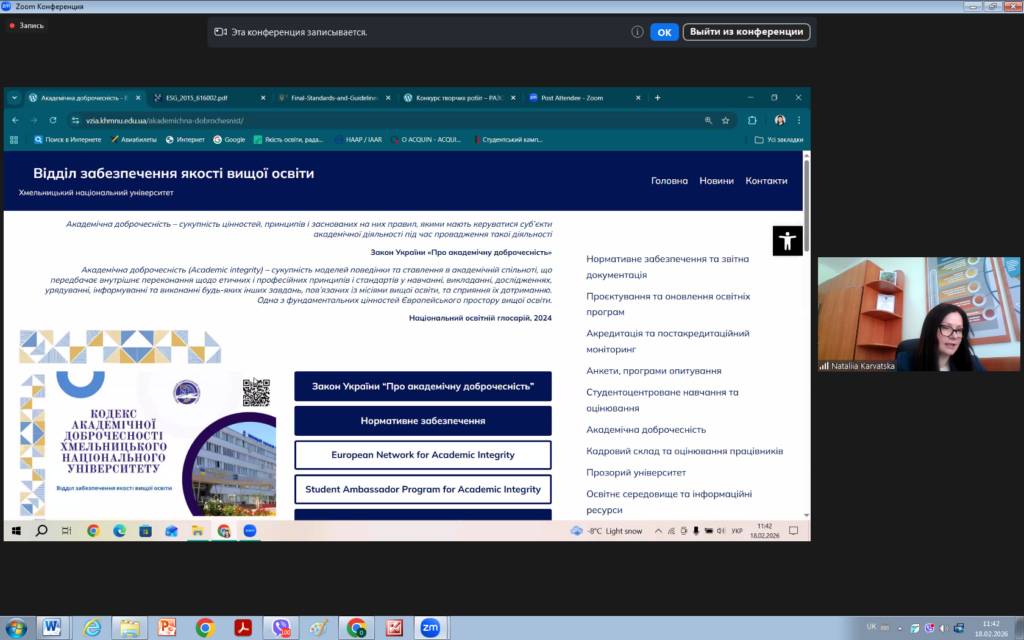Open Microsoft Word from the taskbar

(x=52, y=627)
